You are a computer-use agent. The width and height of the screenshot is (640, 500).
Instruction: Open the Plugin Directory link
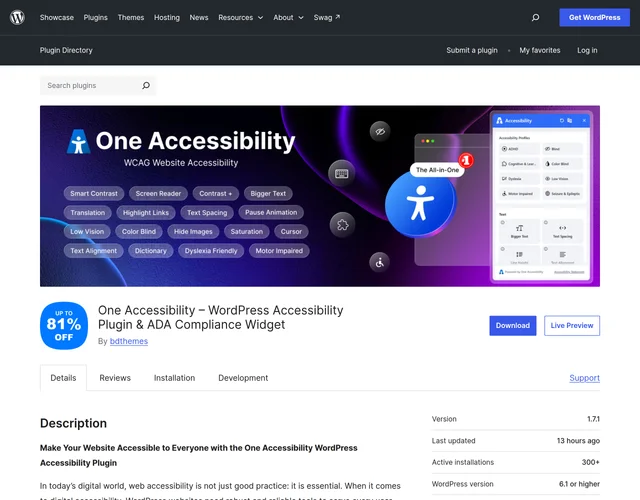click(66, 50)
